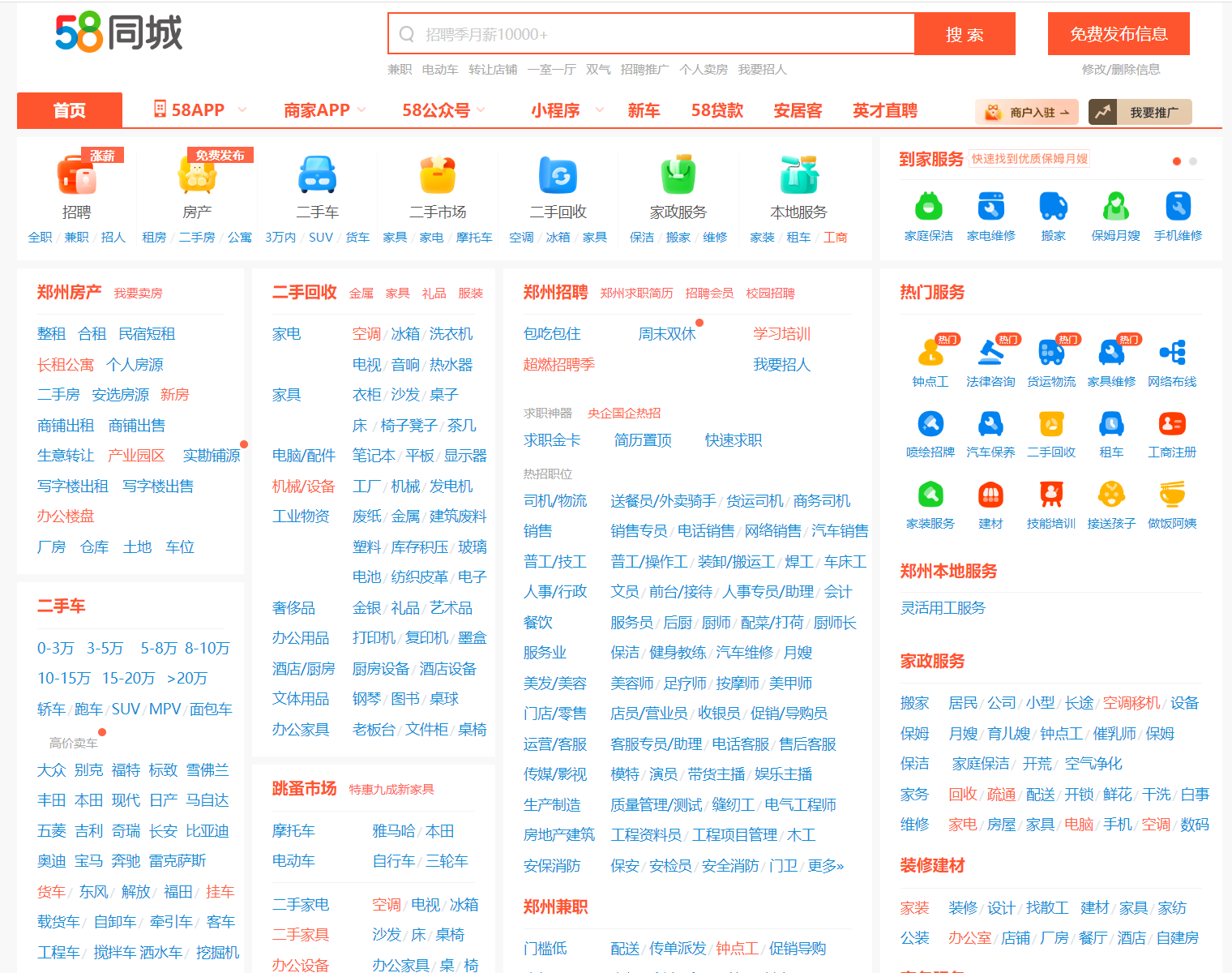The image size is (1232, 973).
Task: Open the 钟点工 hot service icon
Action: coord(930,354)
